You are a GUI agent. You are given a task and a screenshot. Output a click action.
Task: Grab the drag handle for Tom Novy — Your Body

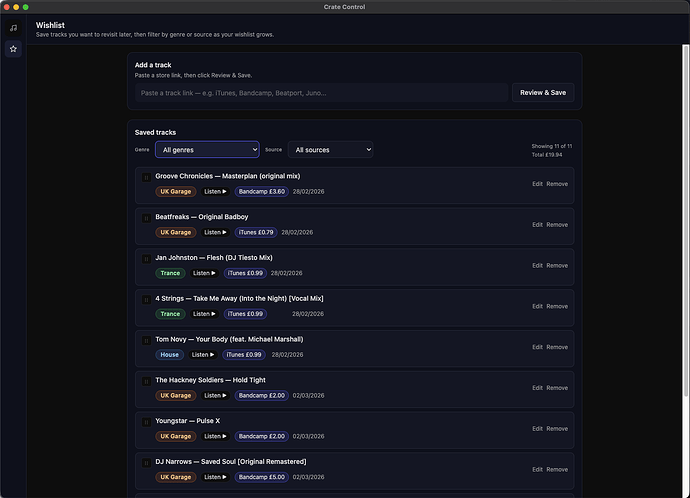[x=146, y=341]
